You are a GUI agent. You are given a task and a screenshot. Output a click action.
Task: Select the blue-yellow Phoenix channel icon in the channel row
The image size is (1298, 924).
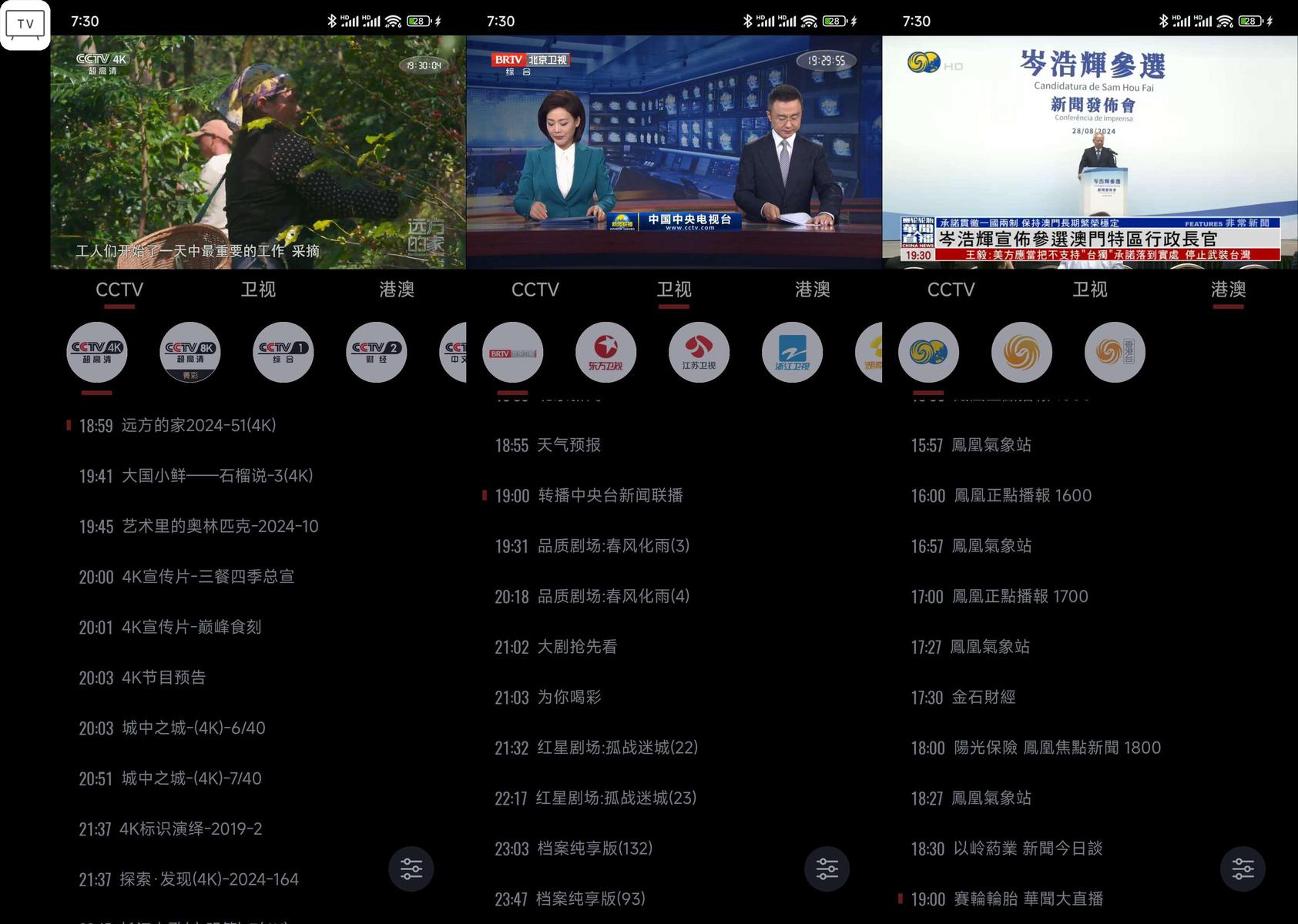(x=929, y=353)
